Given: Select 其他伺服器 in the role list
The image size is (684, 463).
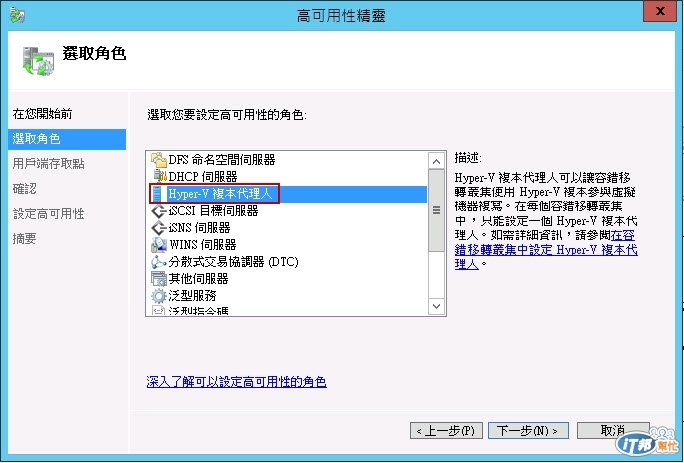Looking at the screenshot, I should tap(198, 279).
